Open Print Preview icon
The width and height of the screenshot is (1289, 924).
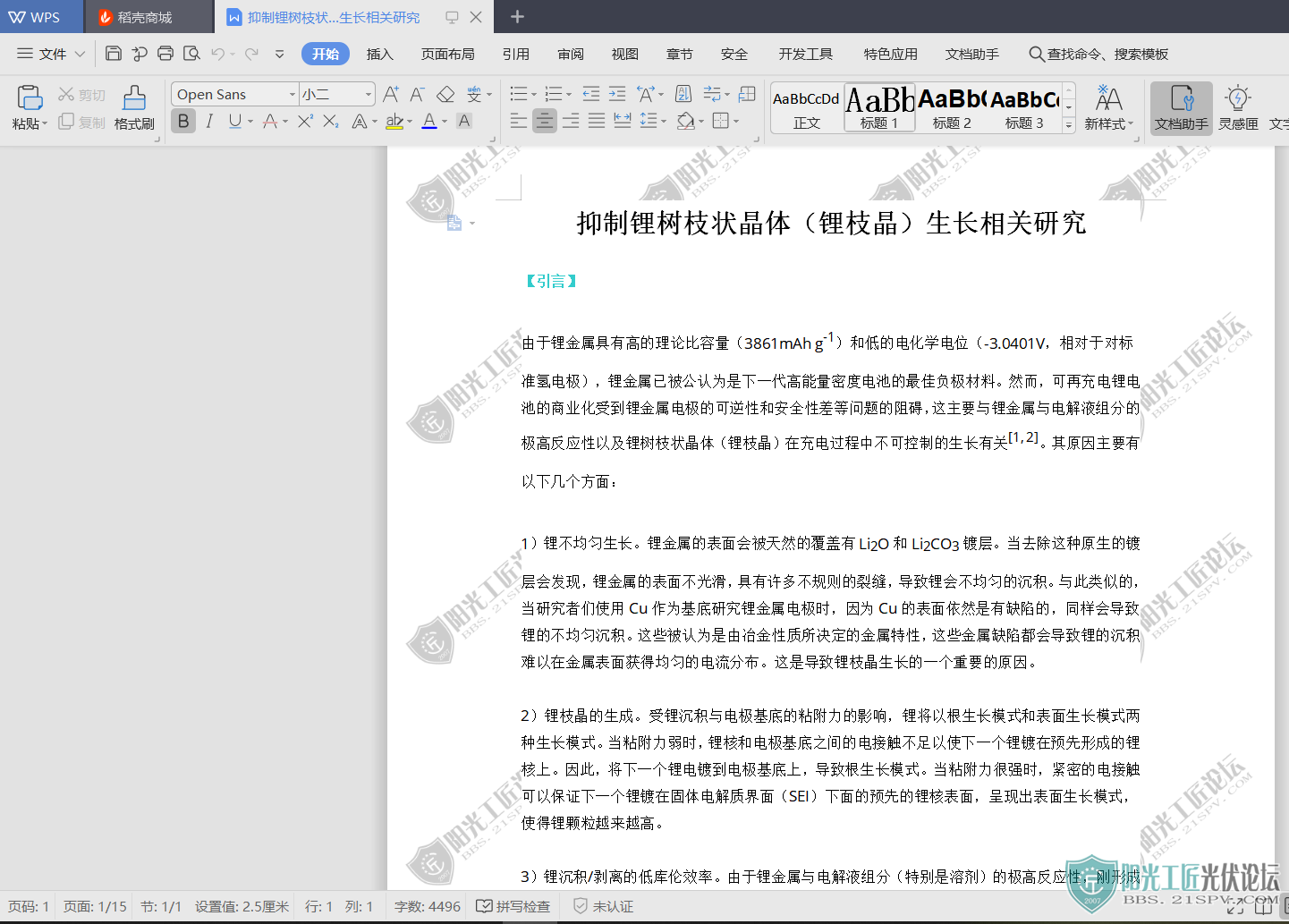coord(191,54)
